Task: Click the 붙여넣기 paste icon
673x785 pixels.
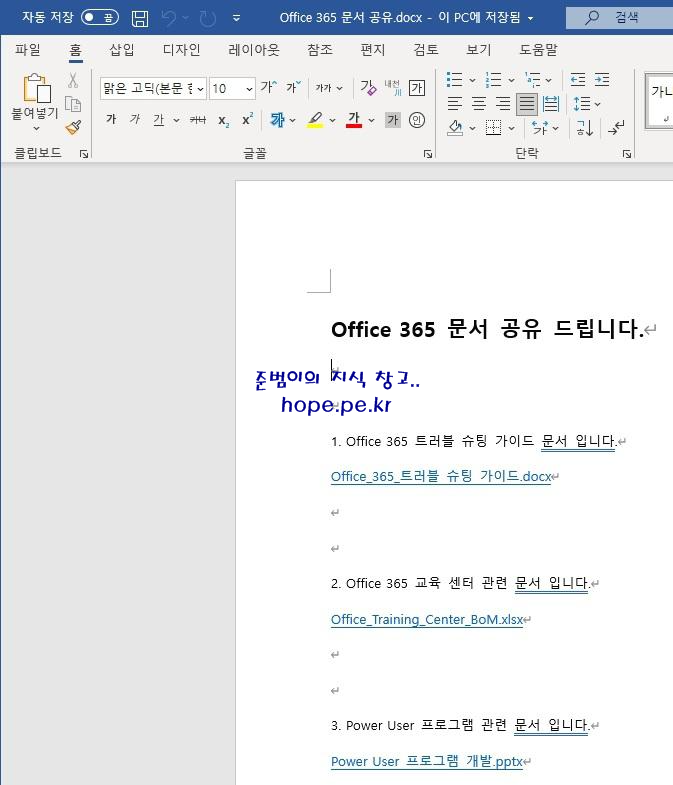Action: coord(37,88)
